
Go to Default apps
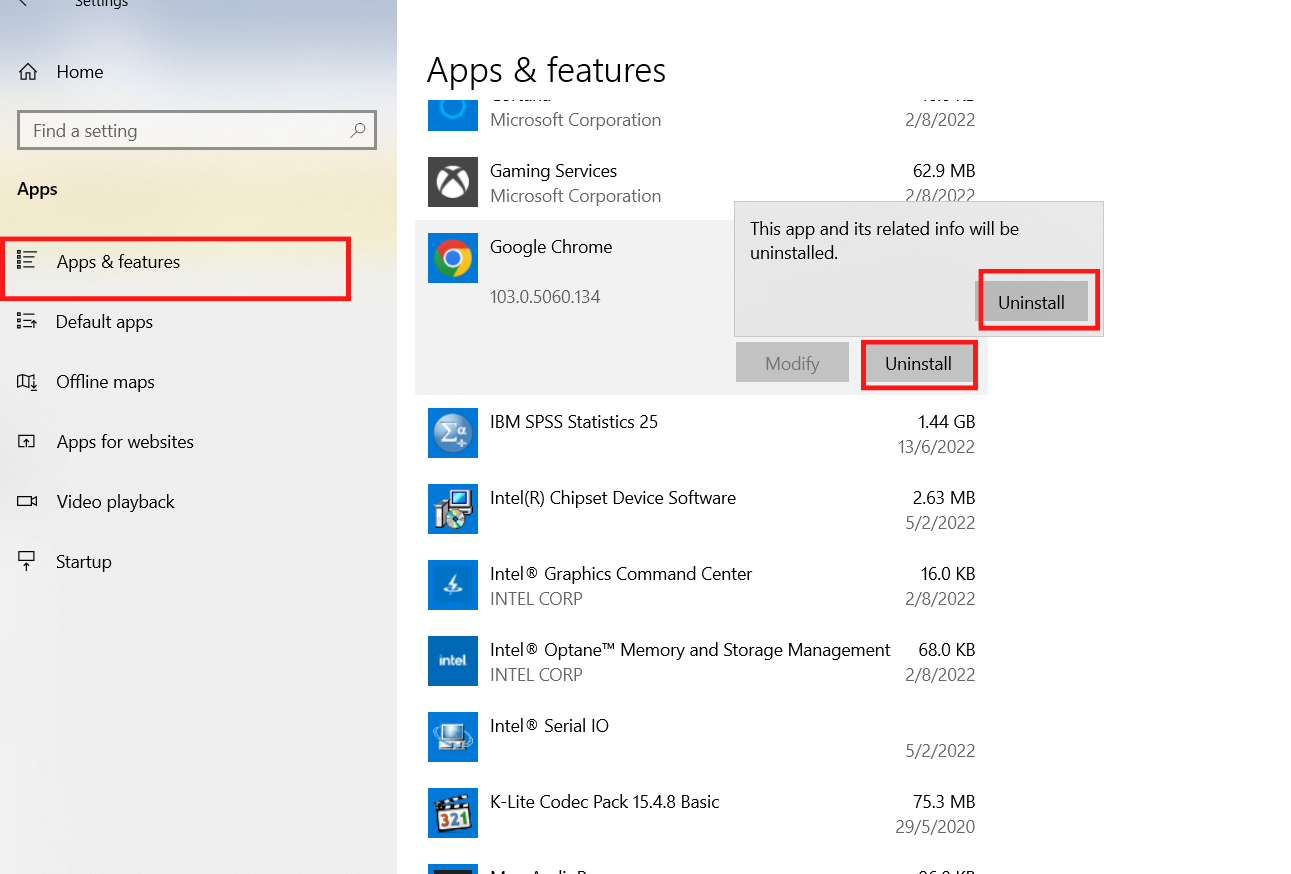(104, 322)
